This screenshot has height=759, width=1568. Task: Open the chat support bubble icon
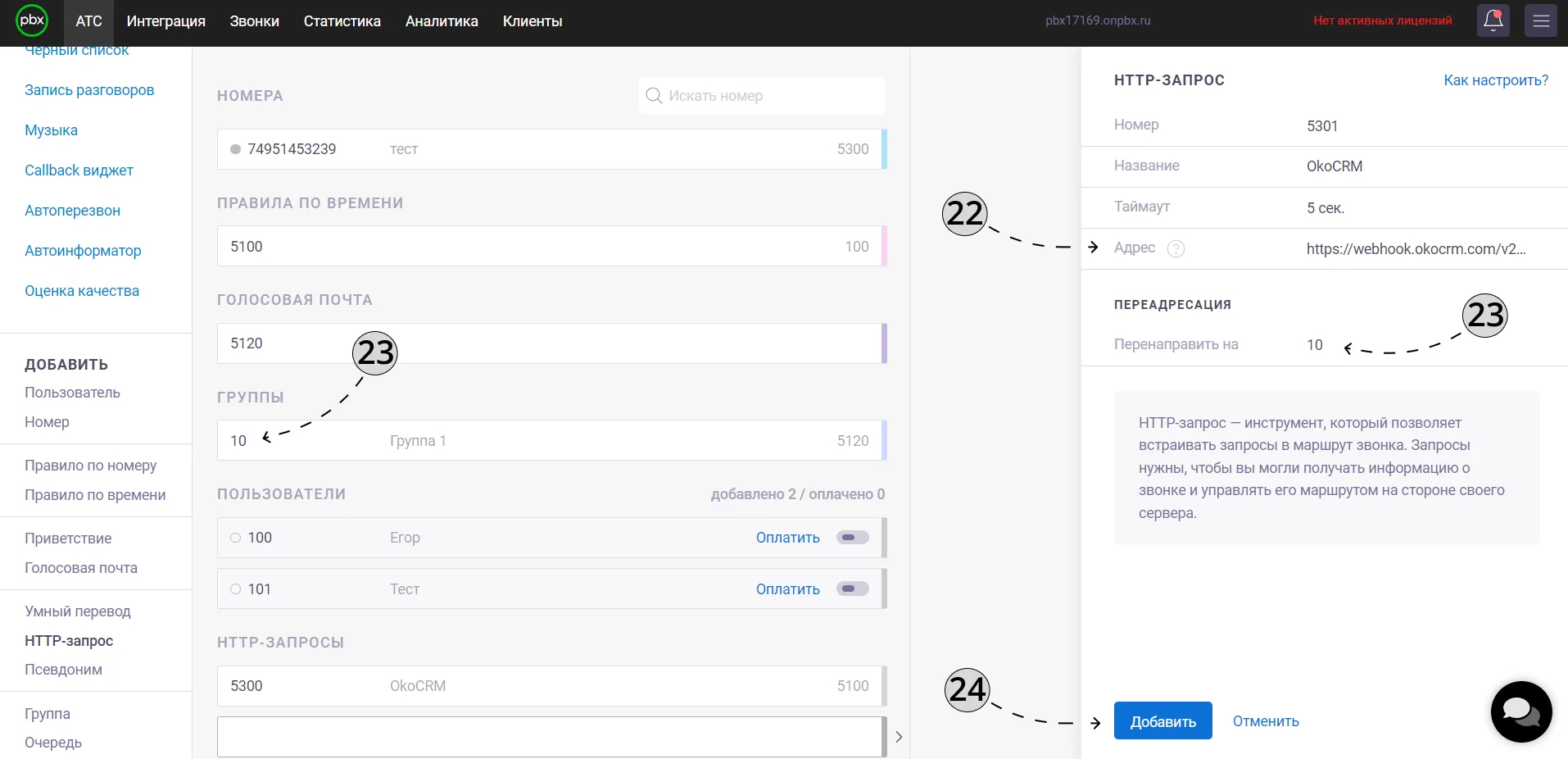coord(1521,711)
